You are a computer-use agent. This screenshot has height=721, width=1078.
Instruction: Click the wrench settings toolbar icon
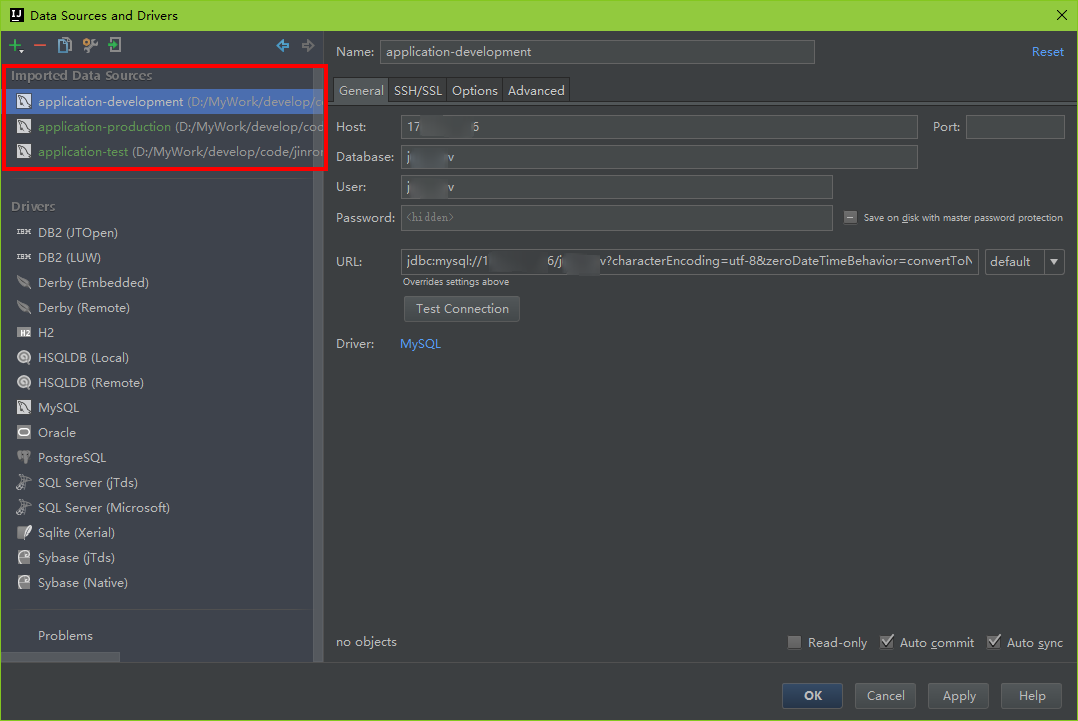(90, 45)
